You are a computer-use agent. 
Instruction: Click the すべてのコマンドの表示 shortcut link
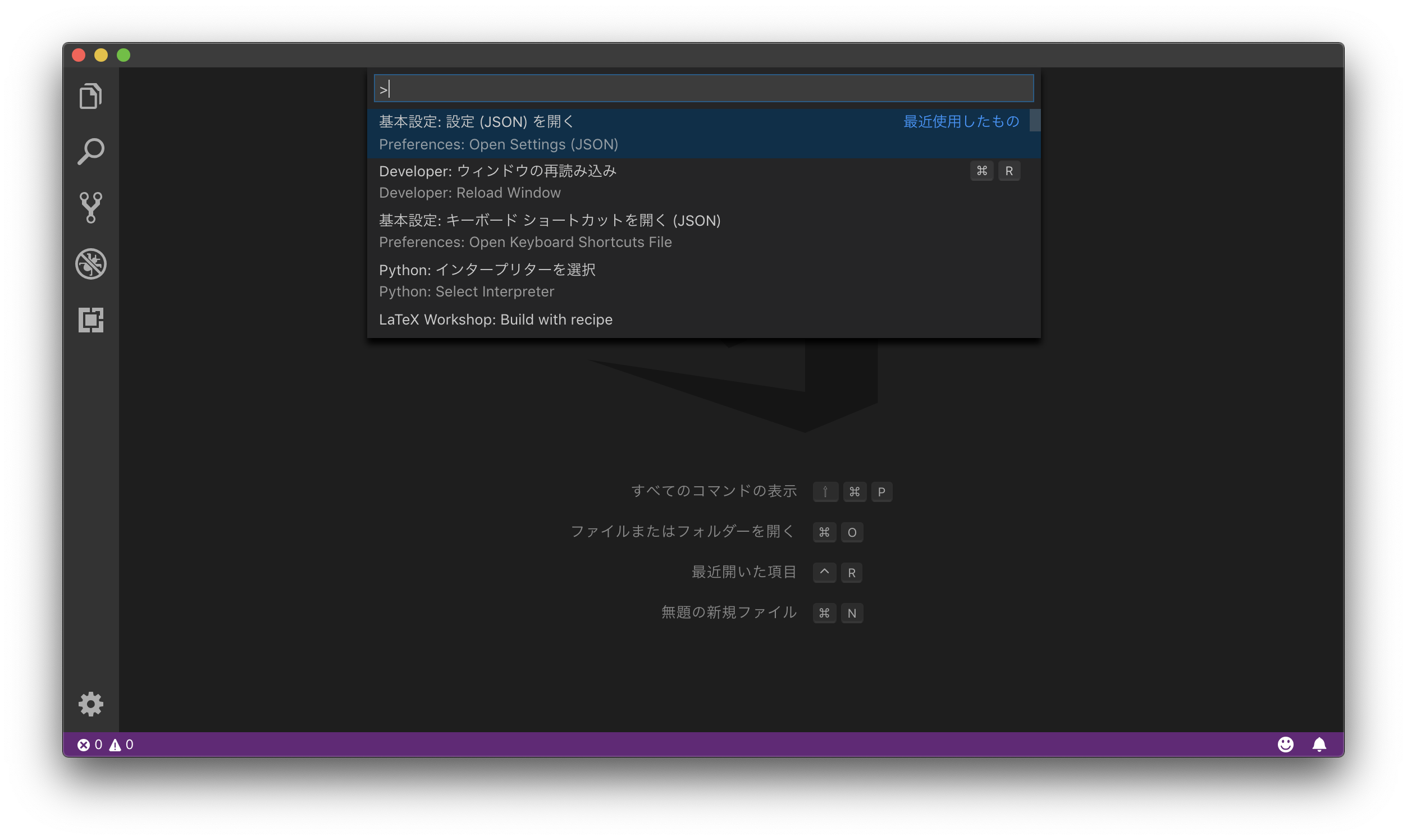click(714, 491)
